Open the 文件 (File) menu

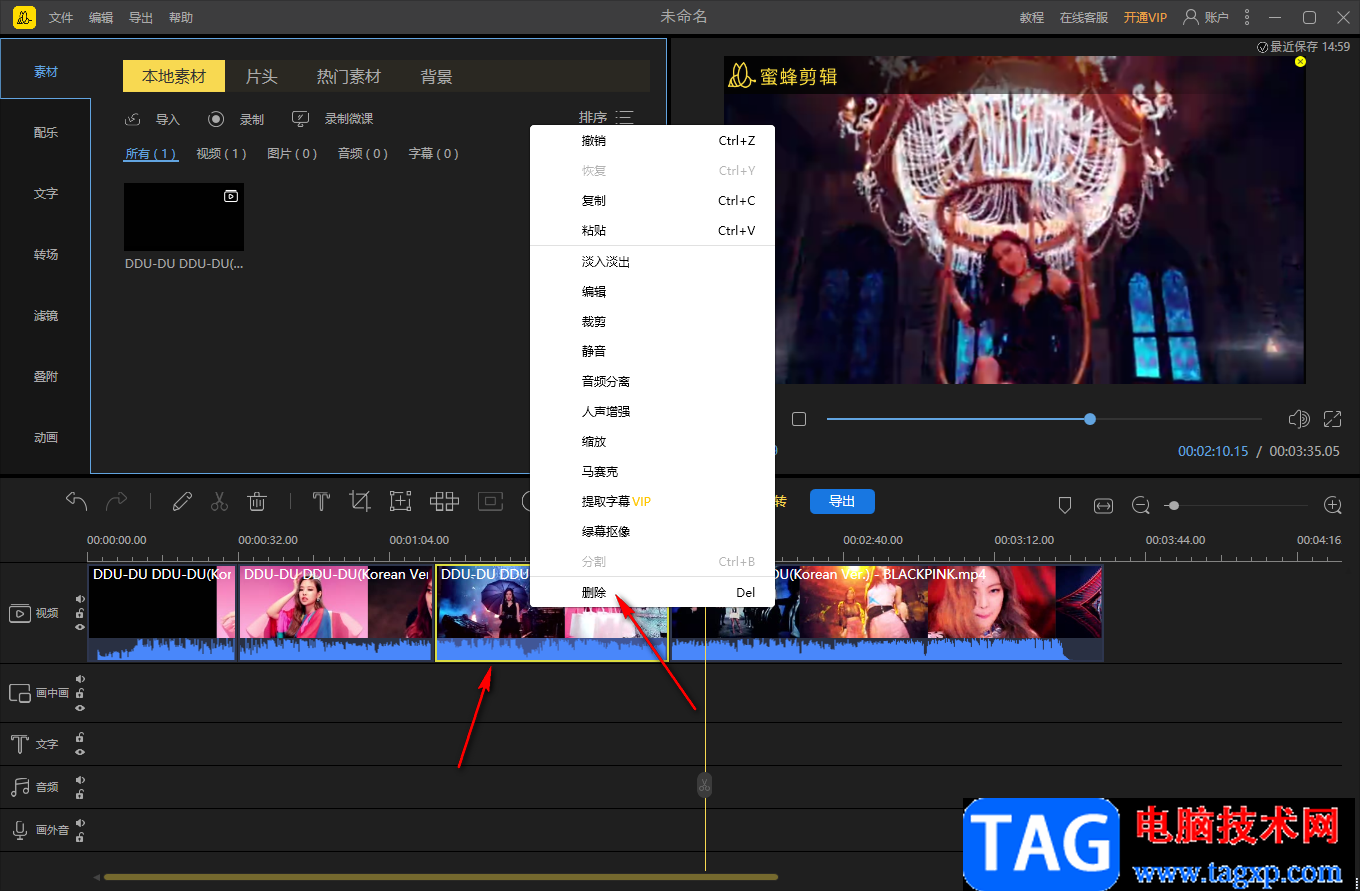61,18
